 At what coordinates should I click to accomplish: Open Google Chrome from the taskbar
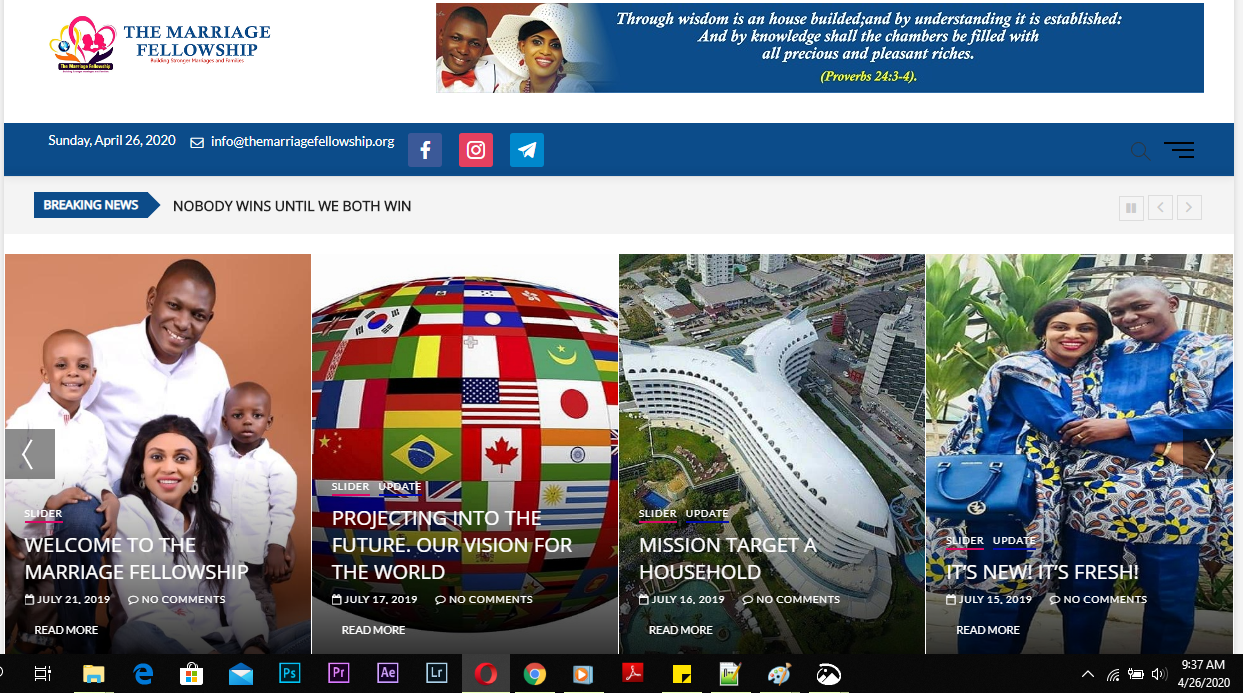[x=535, y=674]
